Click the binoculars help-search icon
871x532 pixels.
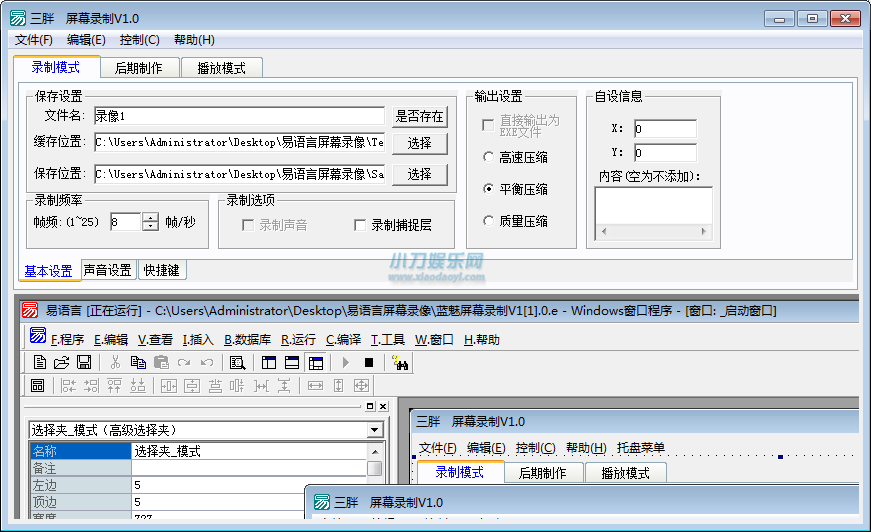[x=400, y=363]
